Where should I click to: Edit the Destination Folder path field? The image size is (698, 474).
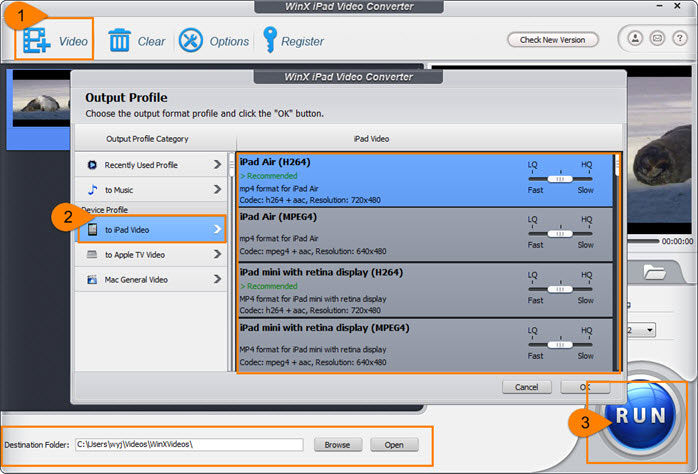(x=189, y=444)
